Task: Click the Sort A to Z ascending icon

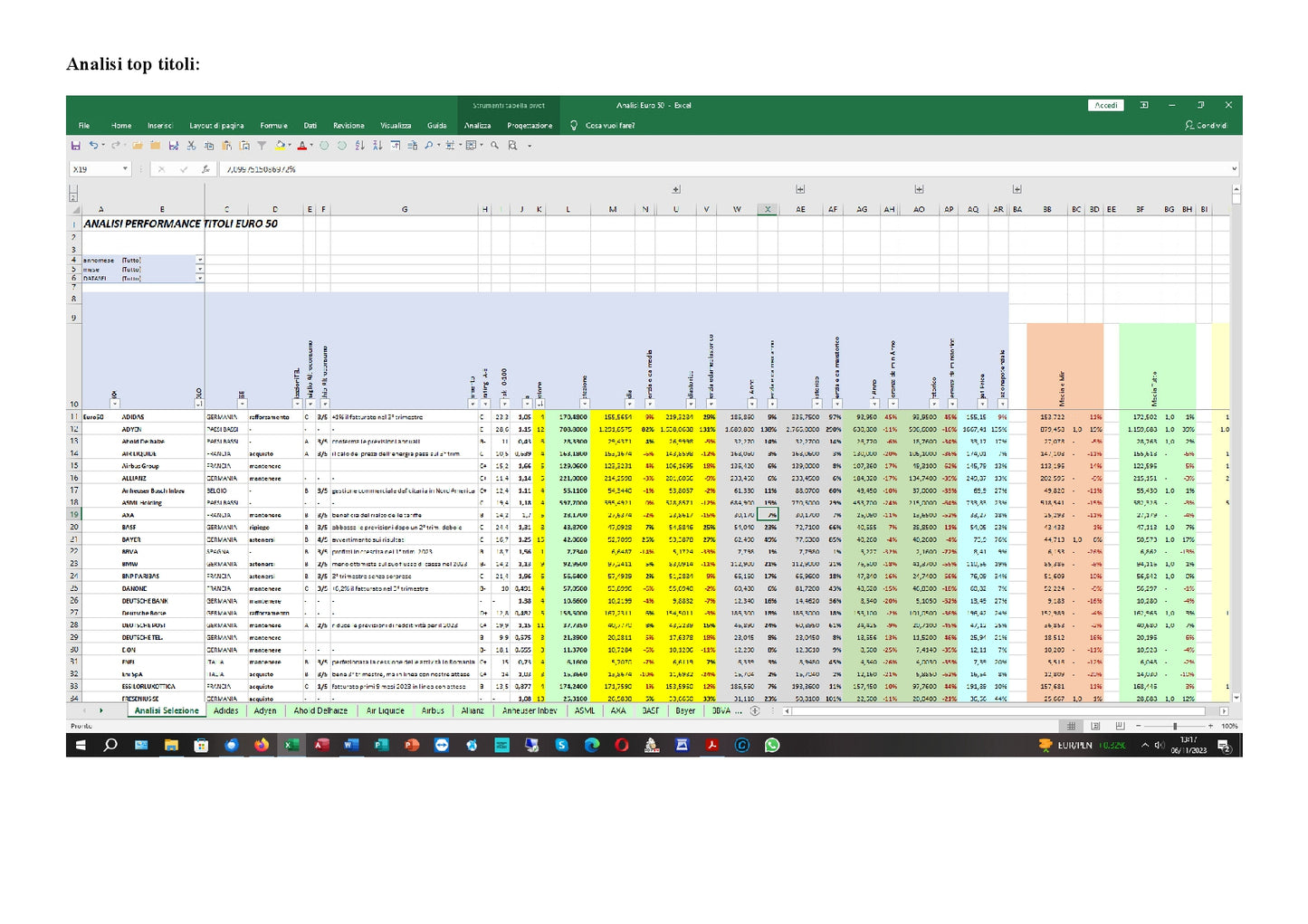Action: pyautogui.click(x=359, y=145)
